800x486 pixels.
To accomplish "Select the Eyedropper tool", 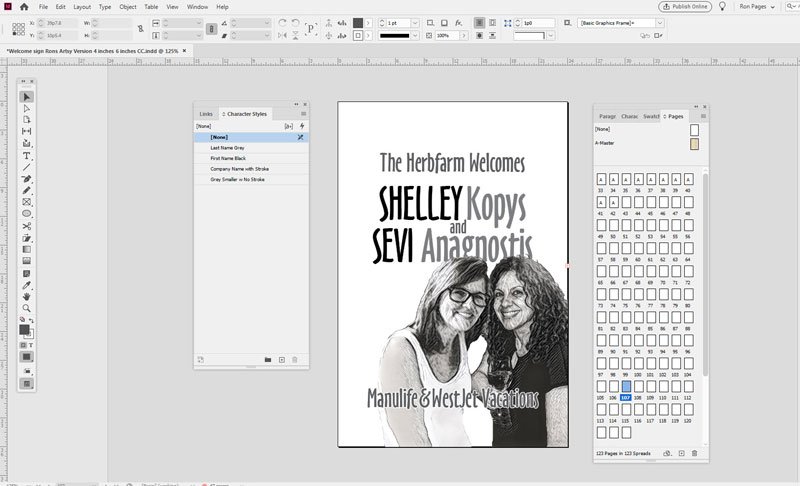I will [27, 285].
